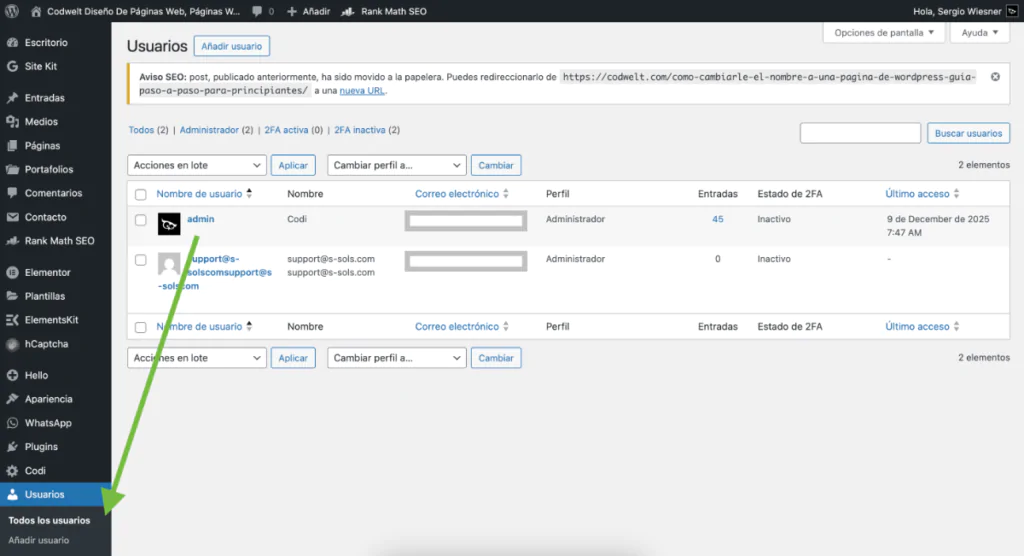Open the 45 entradas count link
The width and height of the screenshot is (1024, 556).
718,219
